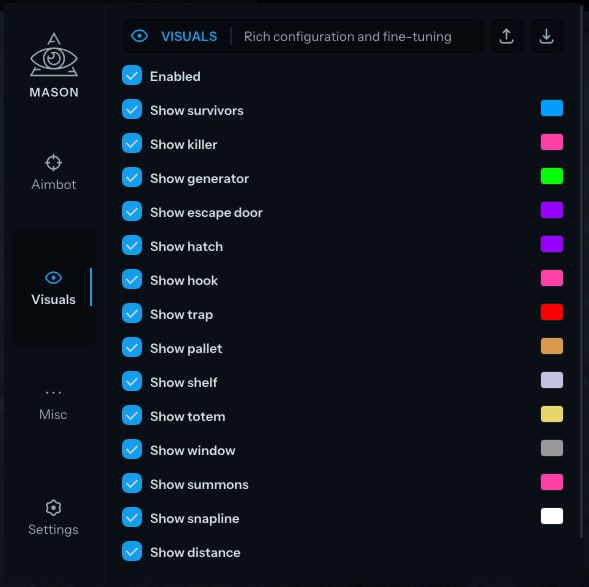This screenshot has height=587, width=589.
Task: Pick the red Show trap color swatch
Action: click(552, 312)
